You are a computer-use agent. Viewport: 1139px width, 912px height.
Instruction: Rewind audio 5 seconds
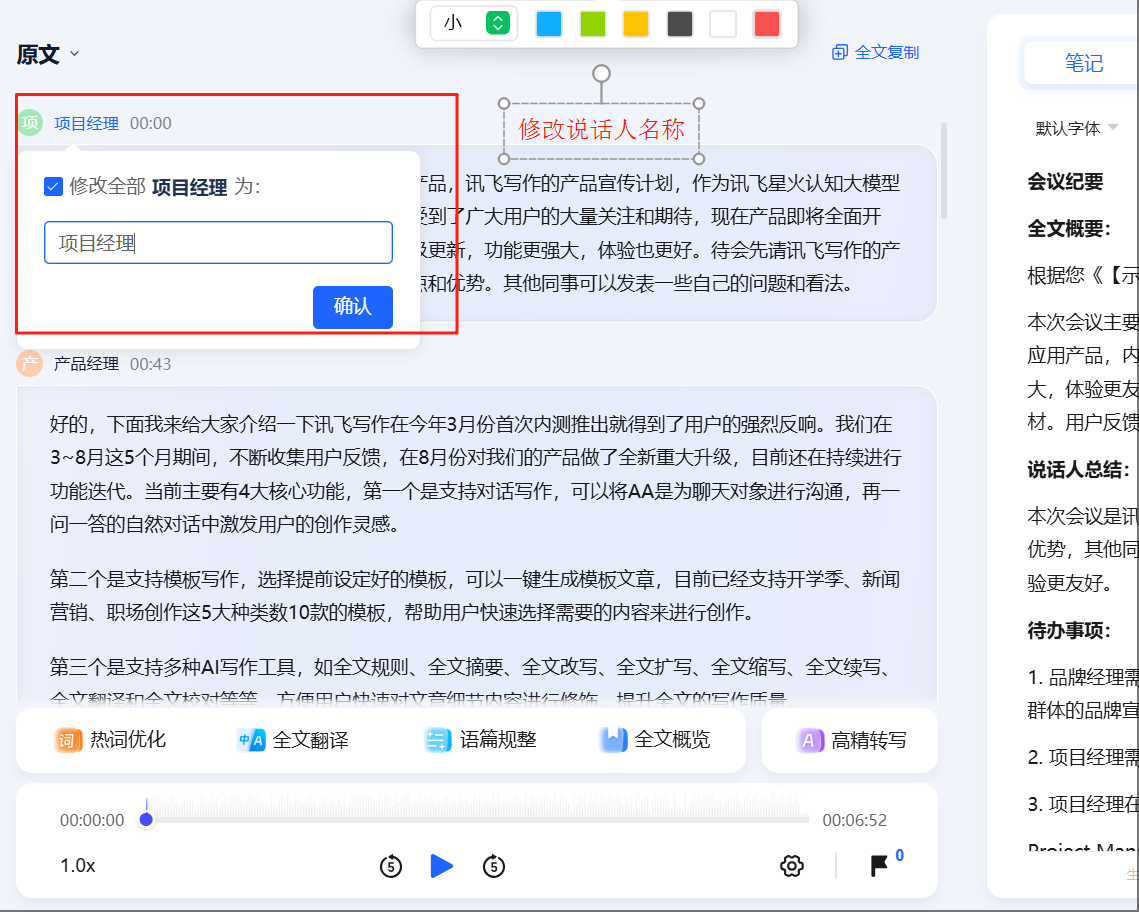point(391,866)
